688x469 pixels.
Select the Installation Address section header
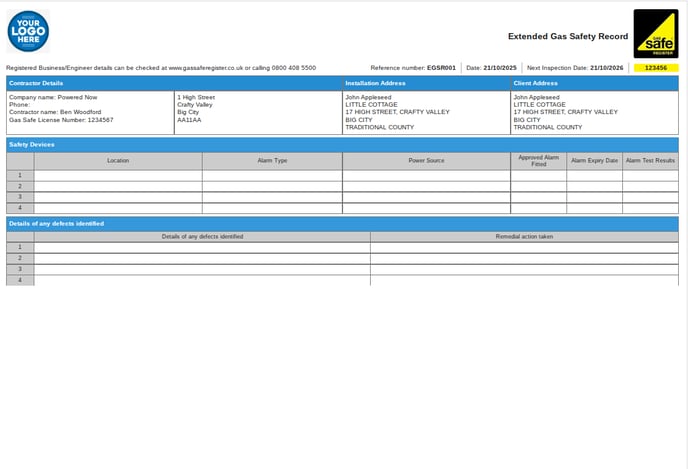point(375,83)
